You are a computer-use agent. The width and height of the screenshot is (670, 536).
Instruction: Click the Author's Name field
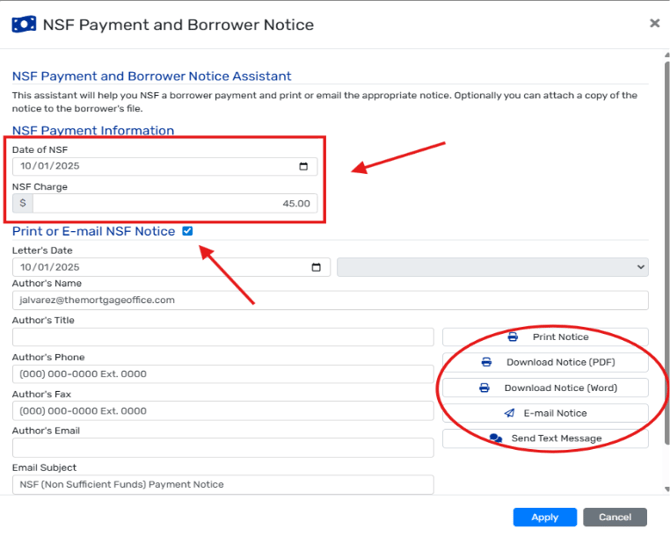[x=330, y=300]
